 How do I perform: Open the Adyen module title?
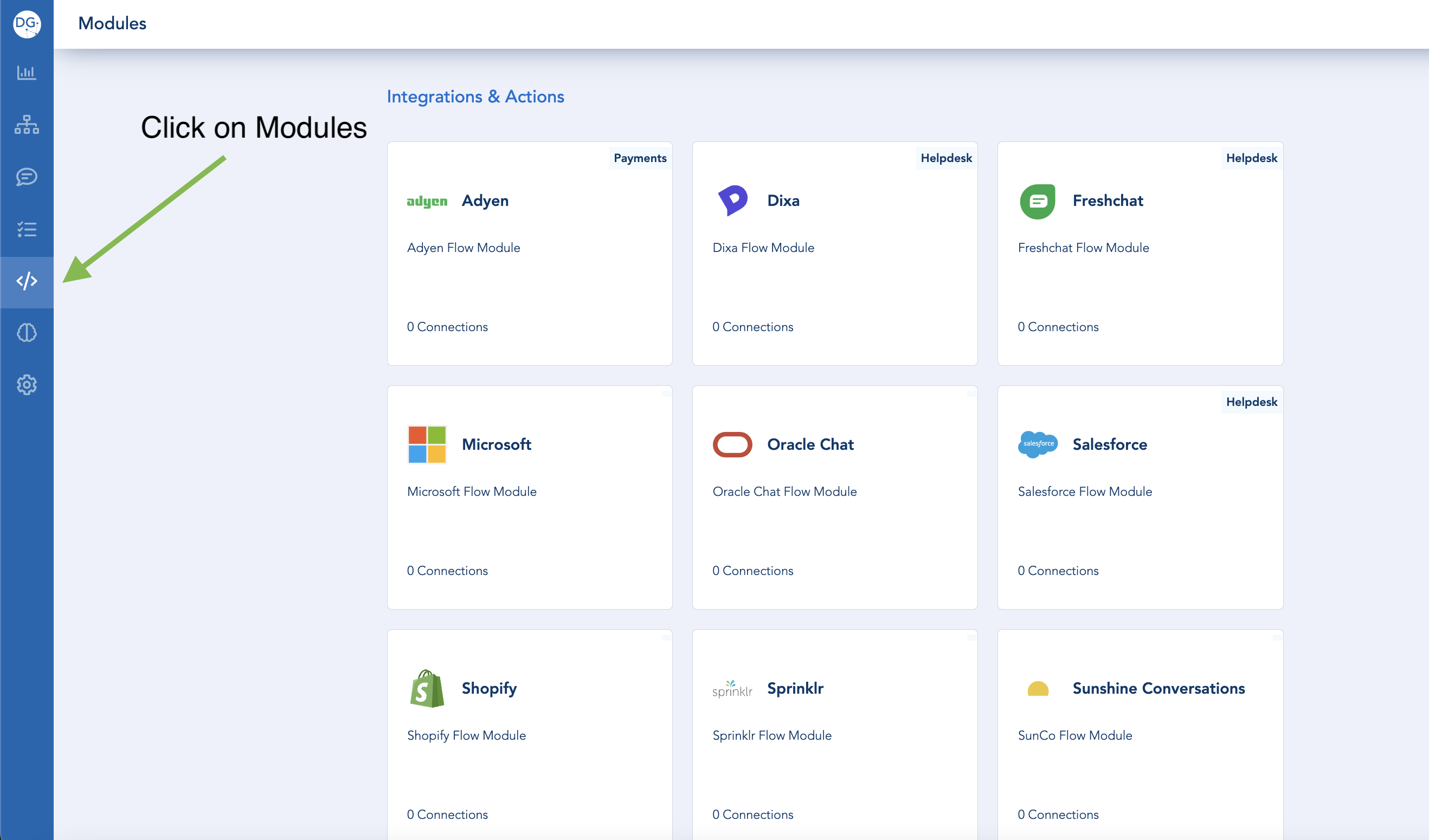pyautogui.click(x=485, y=201)
